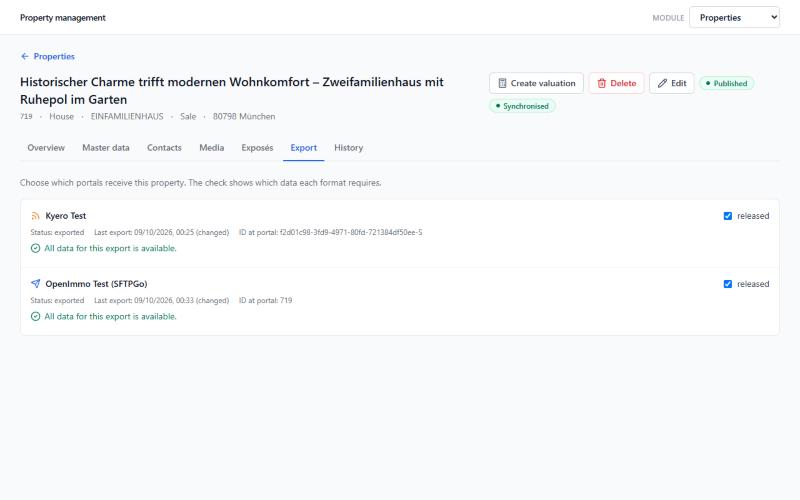The width and height of the screenshot is (800, 500).
Task: Click the 'released' label in OpenImmo row
Action: tap(753, 284)
